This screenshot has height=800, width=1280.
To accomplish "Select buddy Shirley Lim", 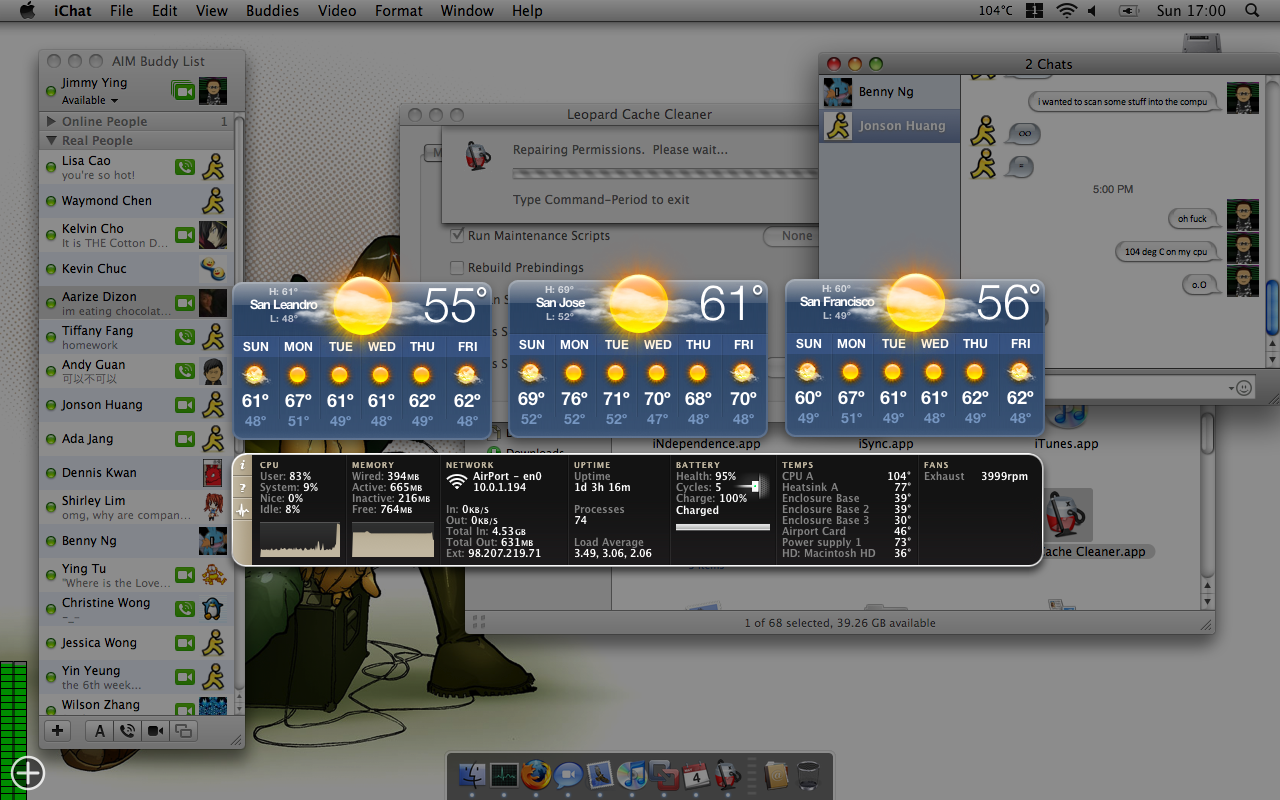I will [x=137, y=507].
